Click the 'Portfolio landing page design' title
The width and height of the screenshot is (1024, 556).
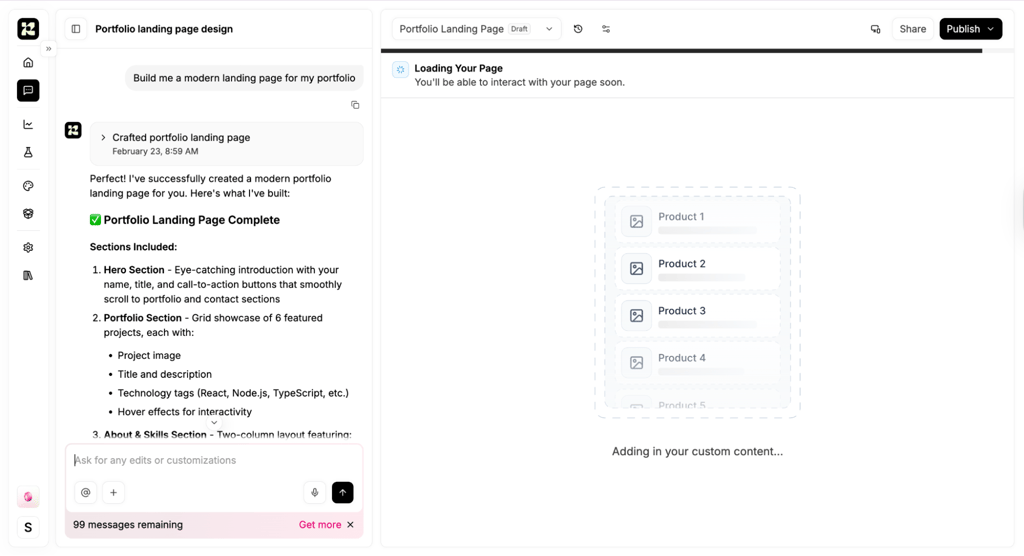click(164, 29)
